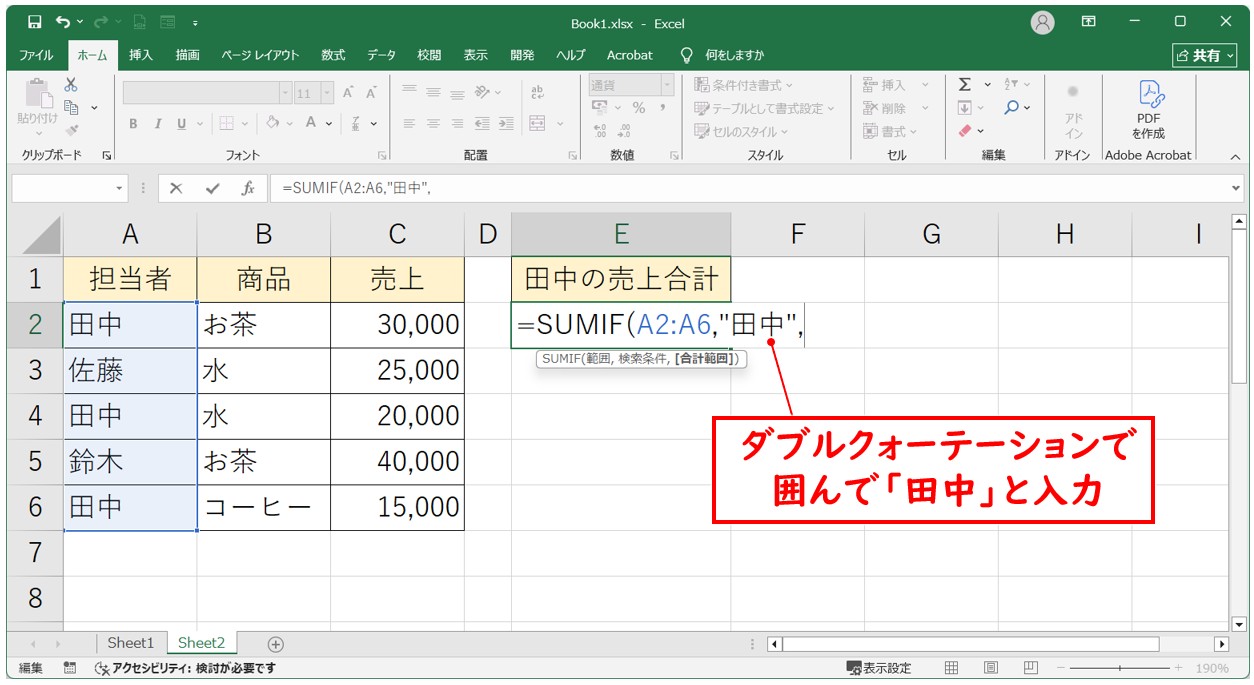Open the number format dropdown

tap(665, 86)
